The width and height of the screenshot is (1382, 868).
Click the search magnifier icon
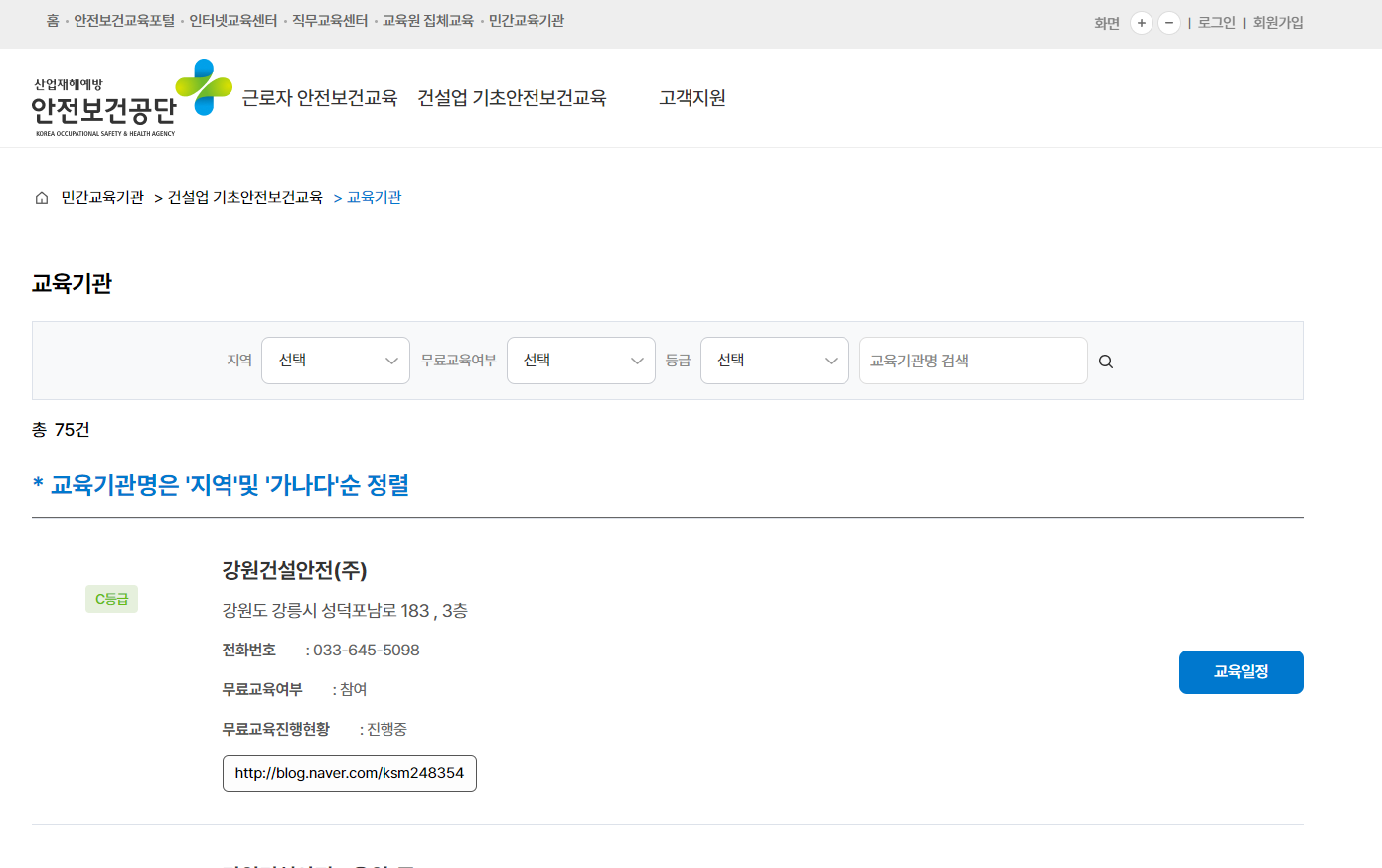tap(1105, 361)
